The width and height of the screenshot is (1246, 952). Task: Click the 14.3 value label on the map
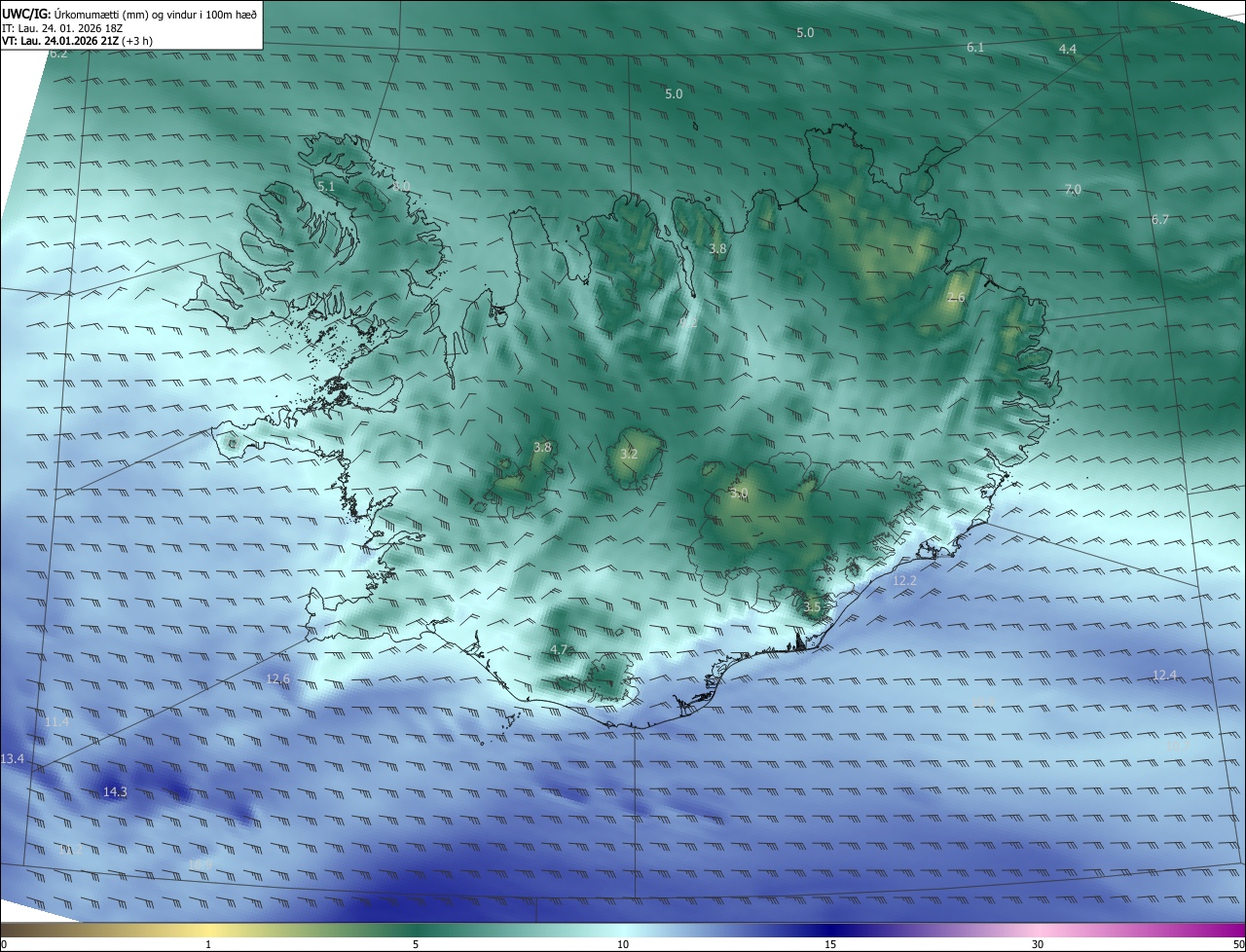point(115,792)
